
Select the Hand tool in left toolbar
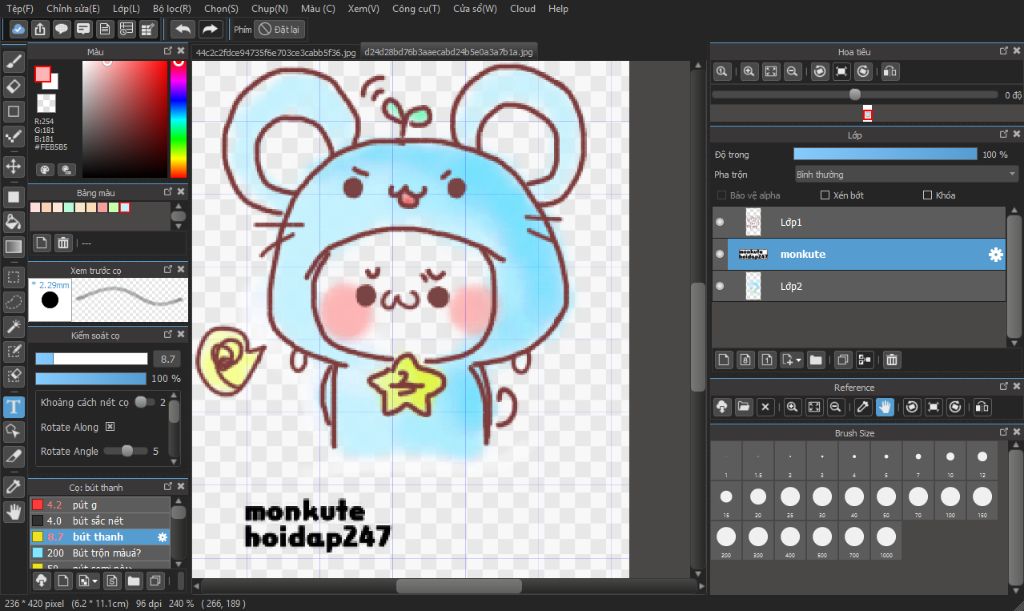(x=14, y=512)
